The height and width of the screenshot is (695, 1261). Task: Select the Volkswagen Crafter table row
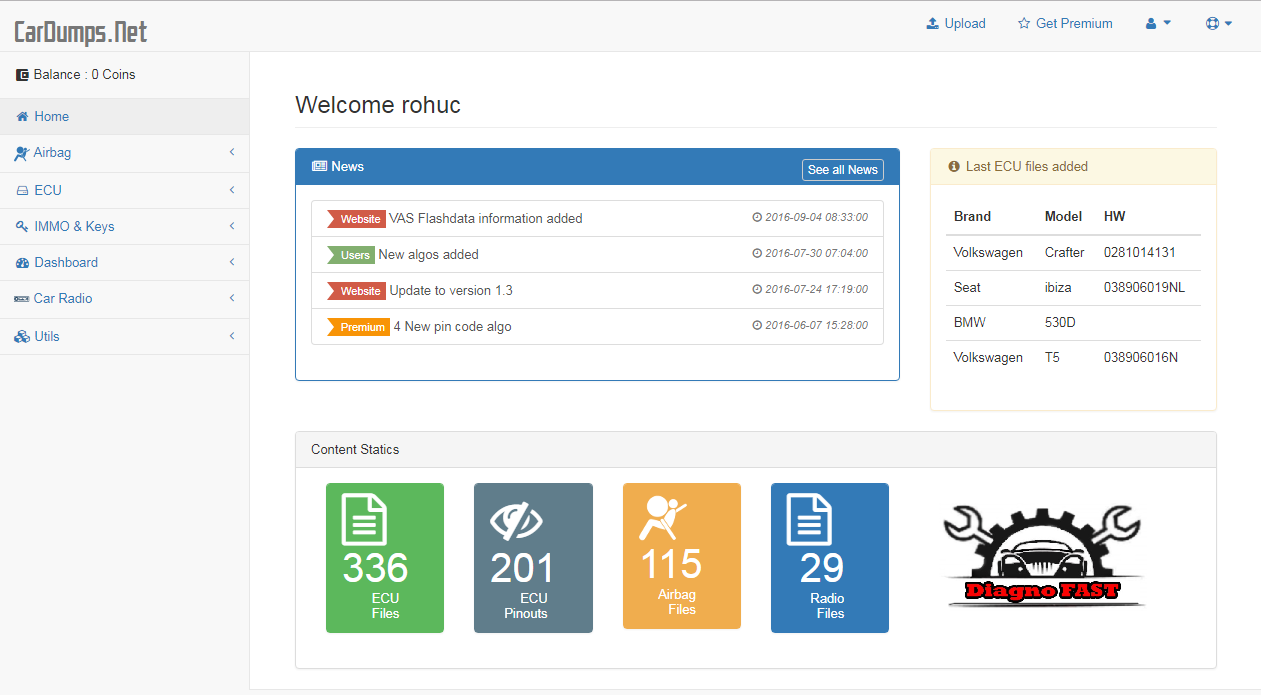tap(1073, 252)
